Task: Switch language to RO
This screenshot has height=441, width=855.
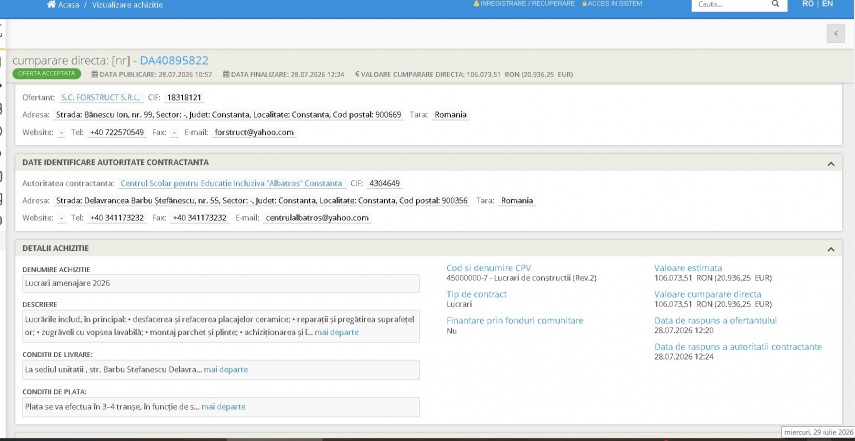Action: tap(808, 4)
